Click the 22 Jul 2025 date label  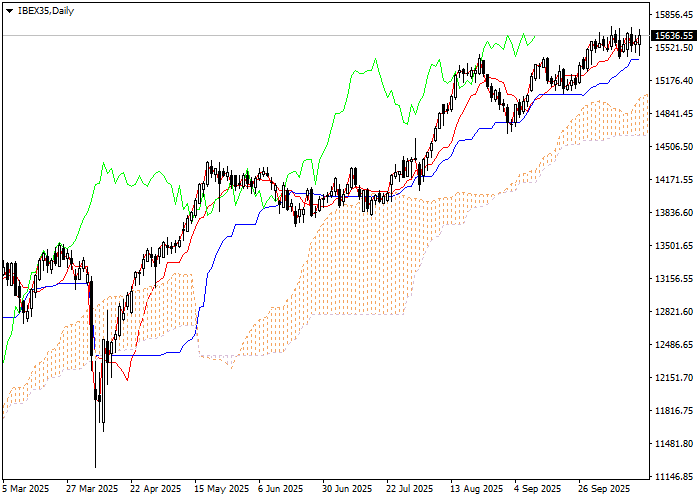tap(410, 489)
